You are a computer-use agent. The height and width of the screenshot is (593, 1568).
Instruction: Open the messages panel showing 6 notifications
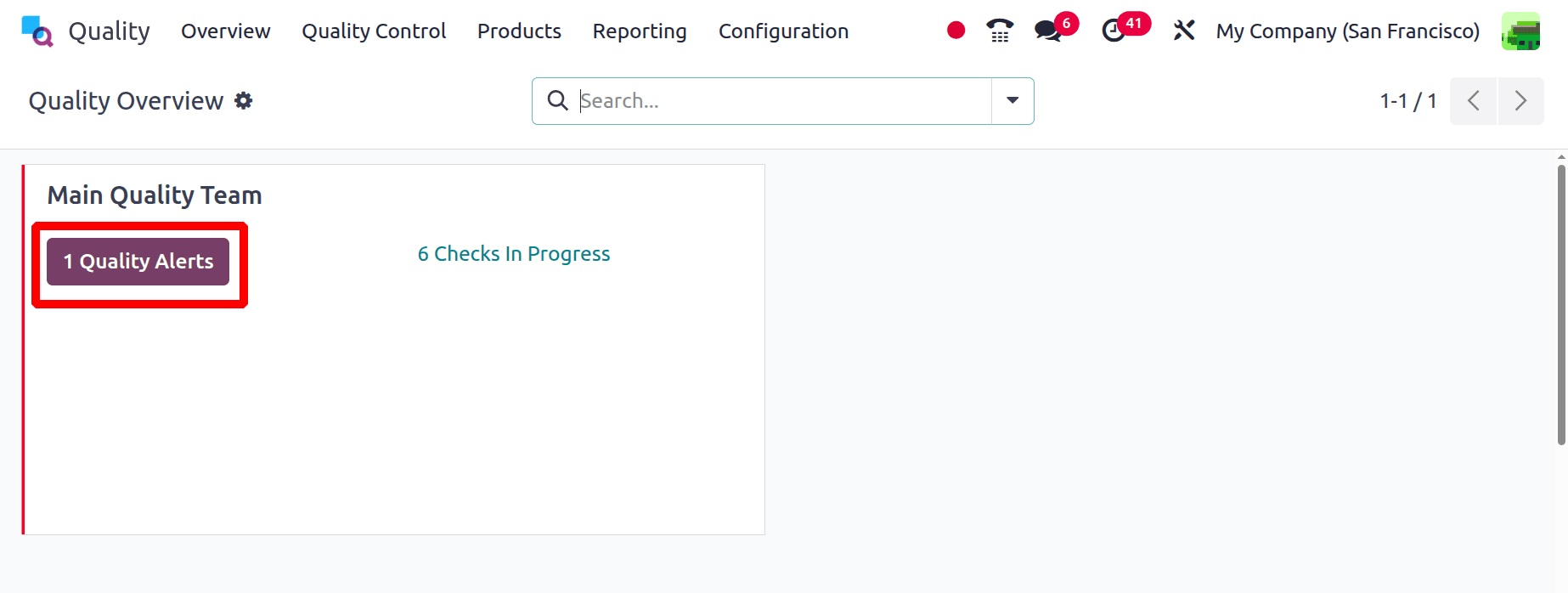pyautogui.click(x=1046, y=31)
